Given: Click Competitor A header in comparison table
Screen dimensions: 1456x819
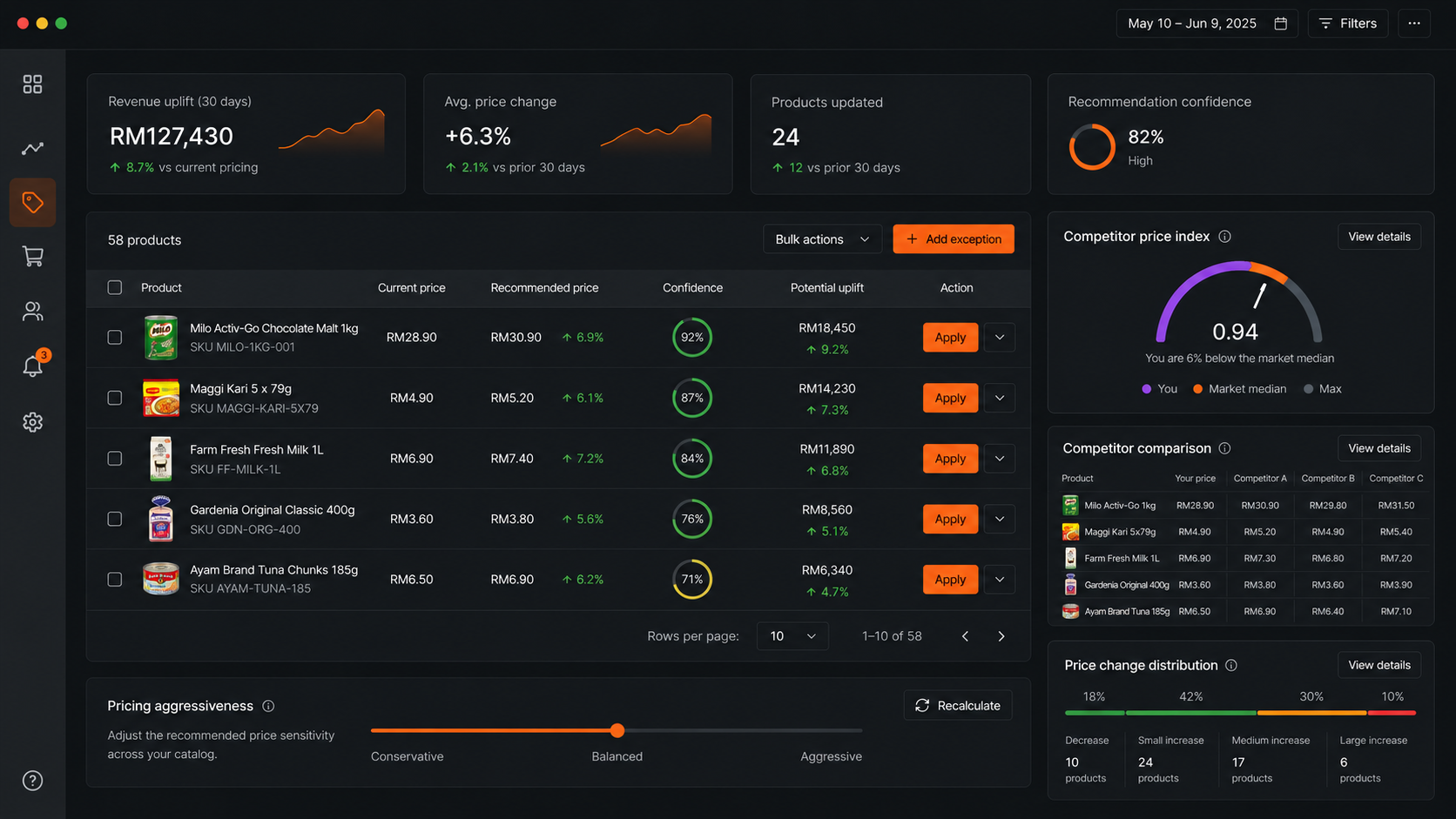Looking at the screenshot, I should [1260, 479].
